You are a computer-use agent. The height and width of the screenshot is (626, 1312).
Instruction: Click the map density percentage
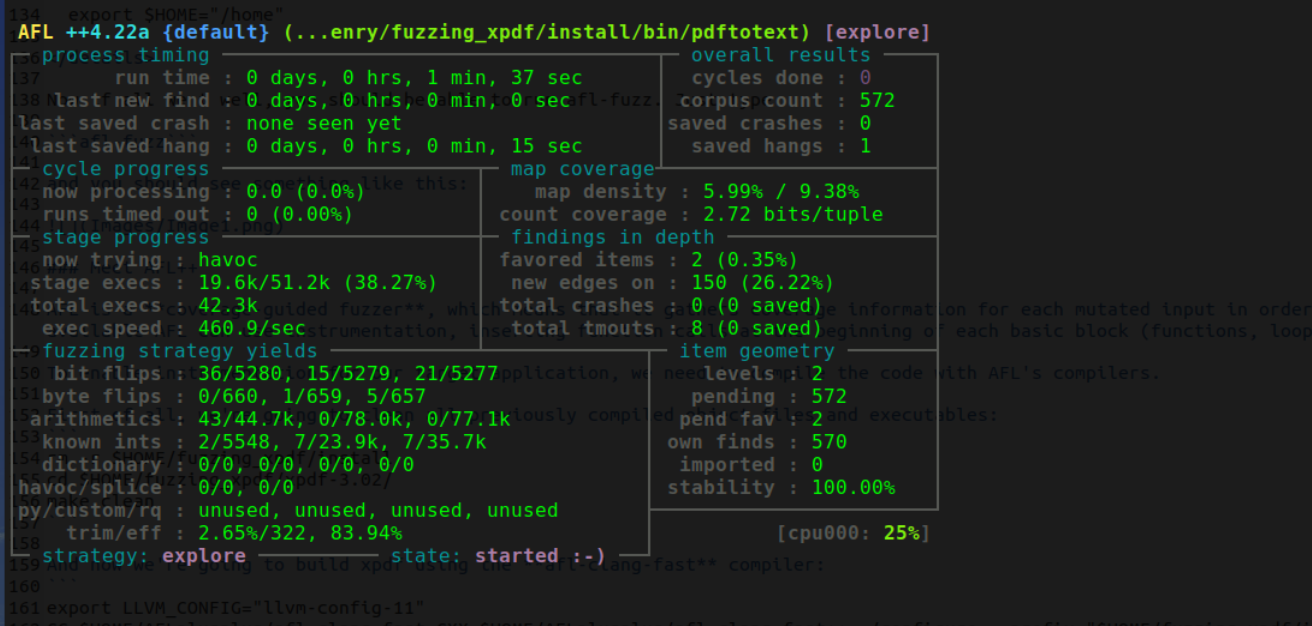[x=780, y=192]
